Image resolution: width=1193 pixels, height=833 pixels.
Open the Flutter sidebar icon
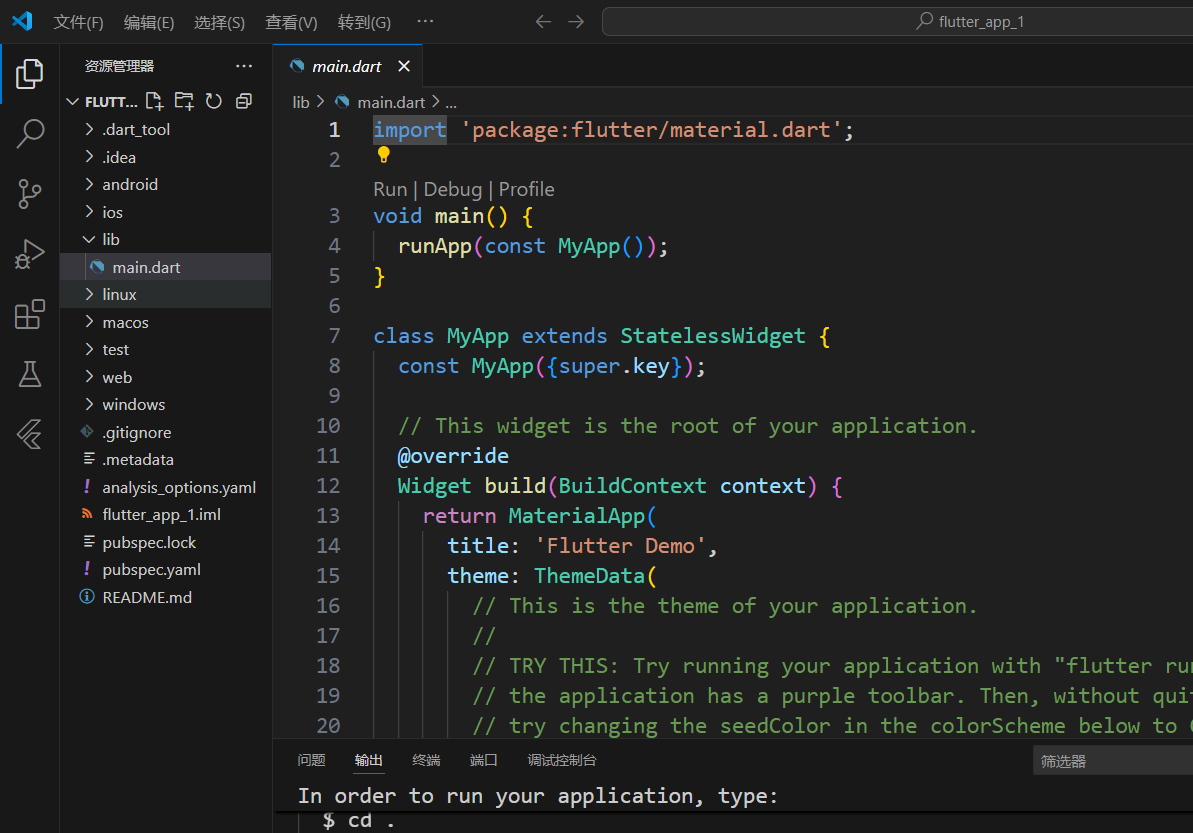click(30, 435)
